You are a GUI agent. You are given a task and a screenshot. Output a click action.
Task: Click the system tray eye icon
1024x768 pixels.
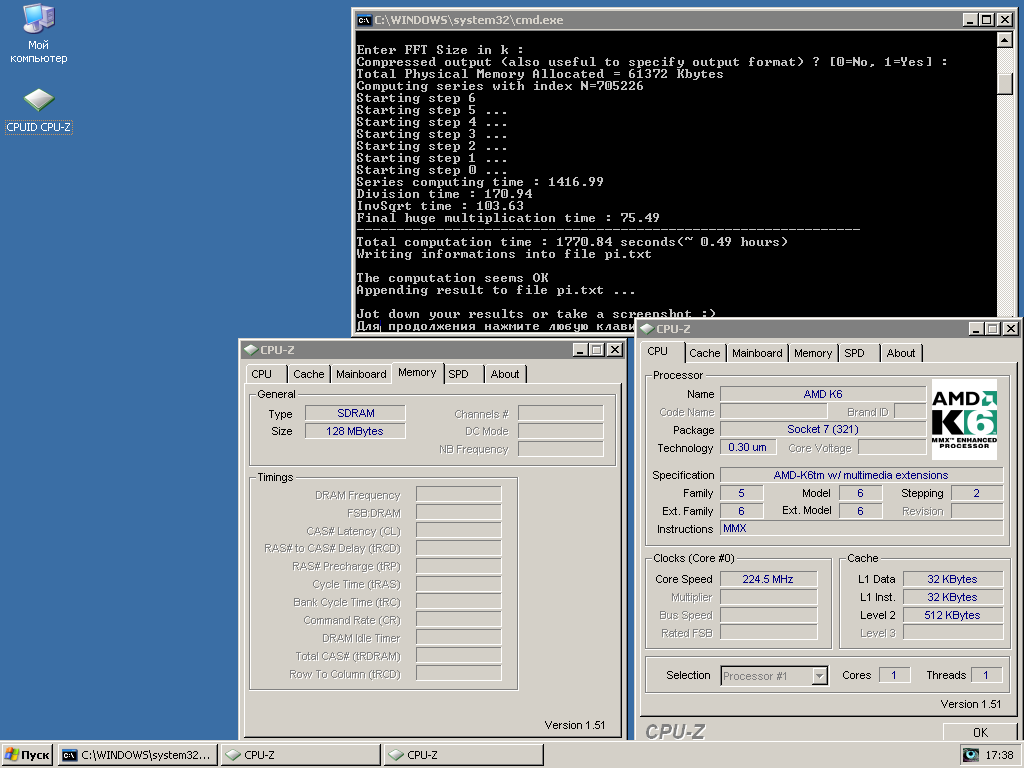click(972, 755)
